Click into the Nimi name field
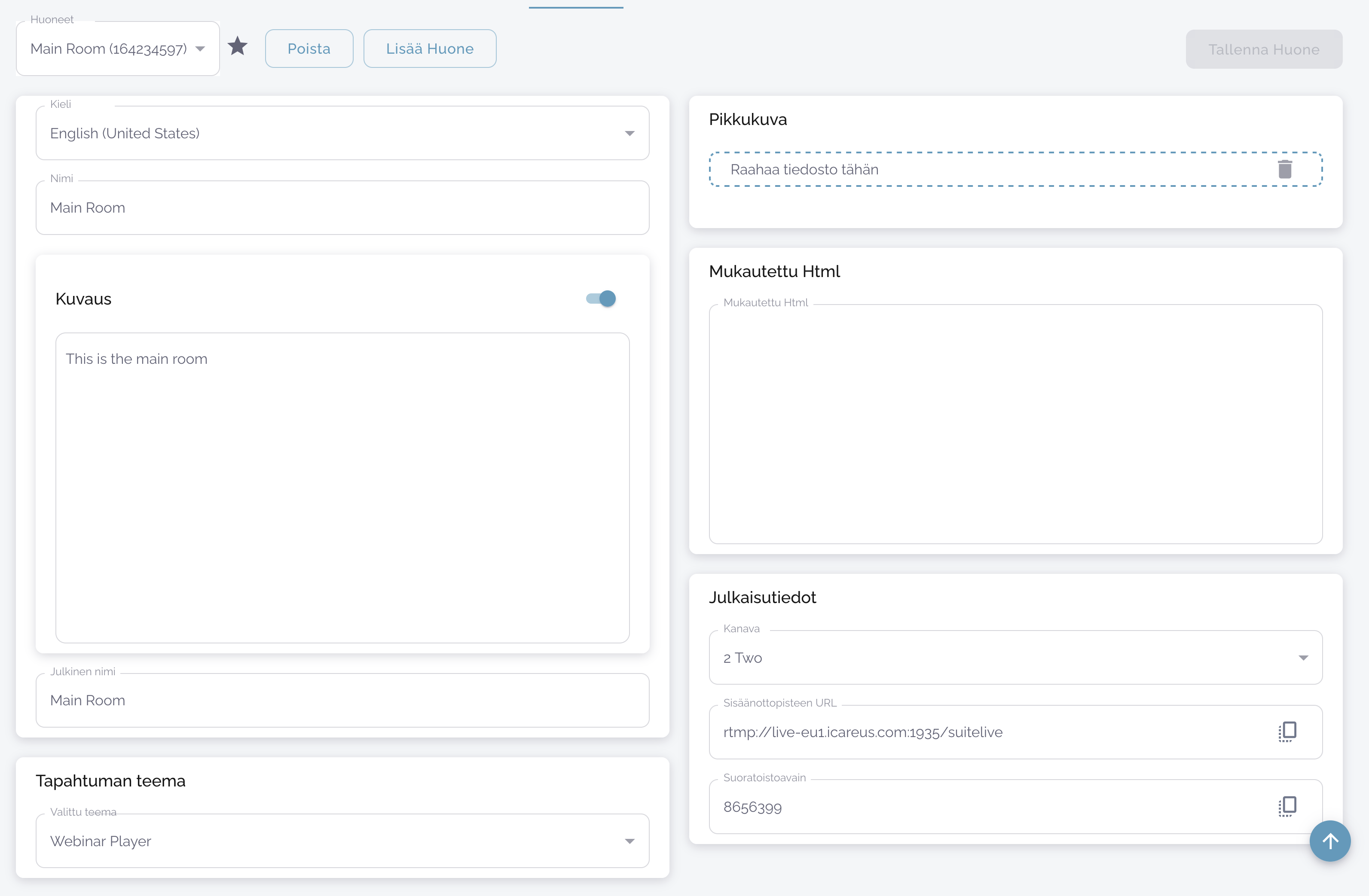The width and height of the screenshot is (1369, 896). (342, 207)
